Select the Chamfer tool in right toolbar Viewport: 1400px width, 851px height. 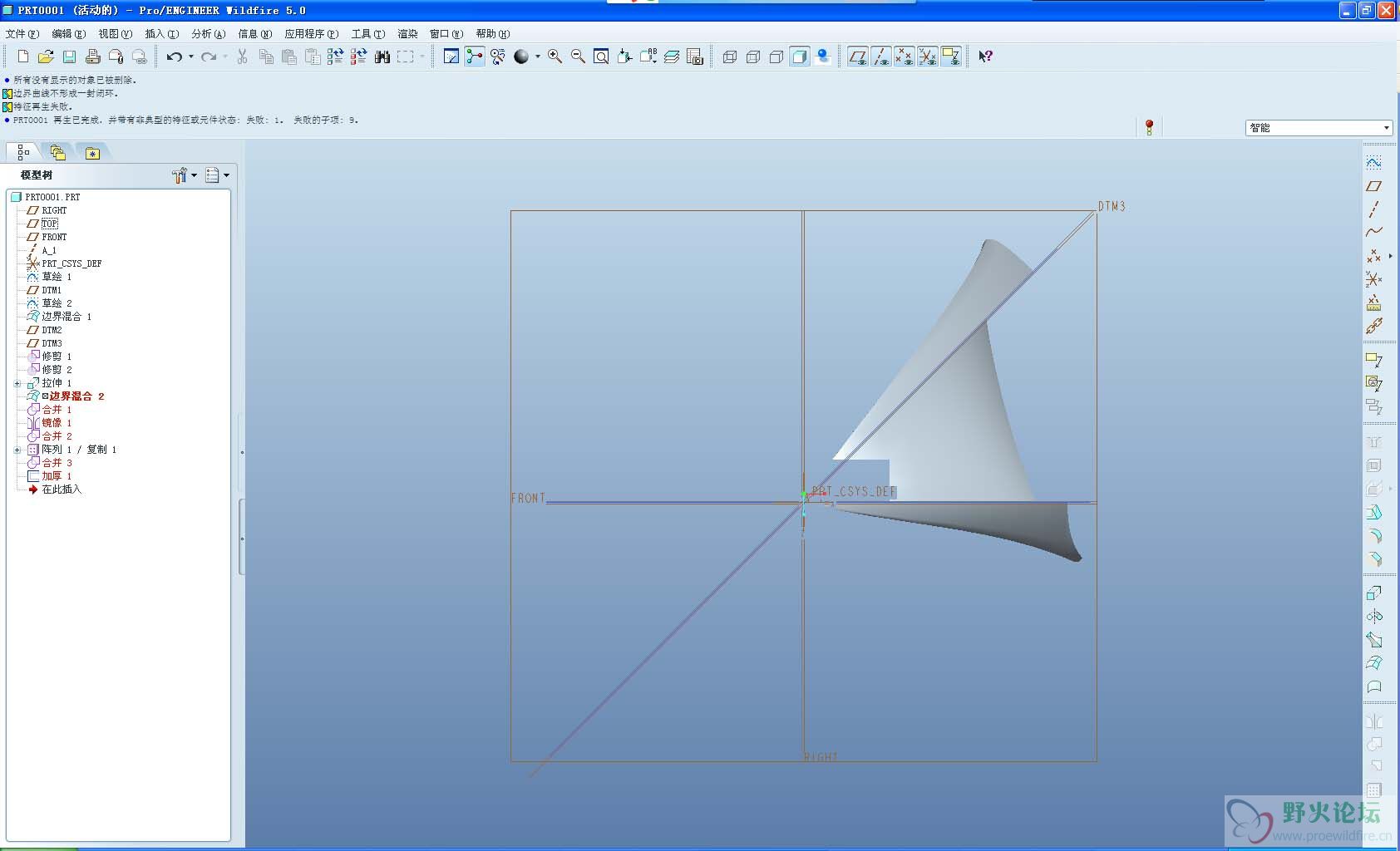(x=1374, y=559)
